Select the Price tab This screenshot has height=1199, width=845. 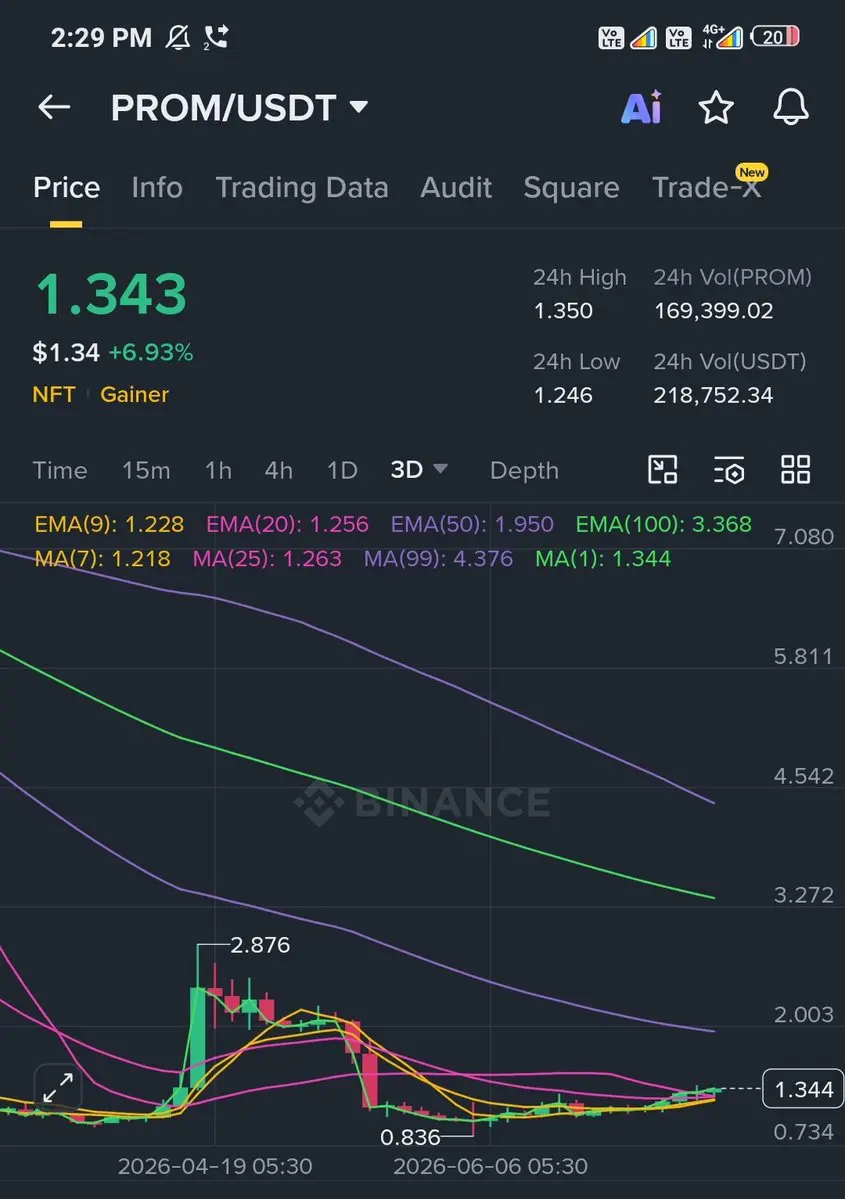tap(67, 187)
